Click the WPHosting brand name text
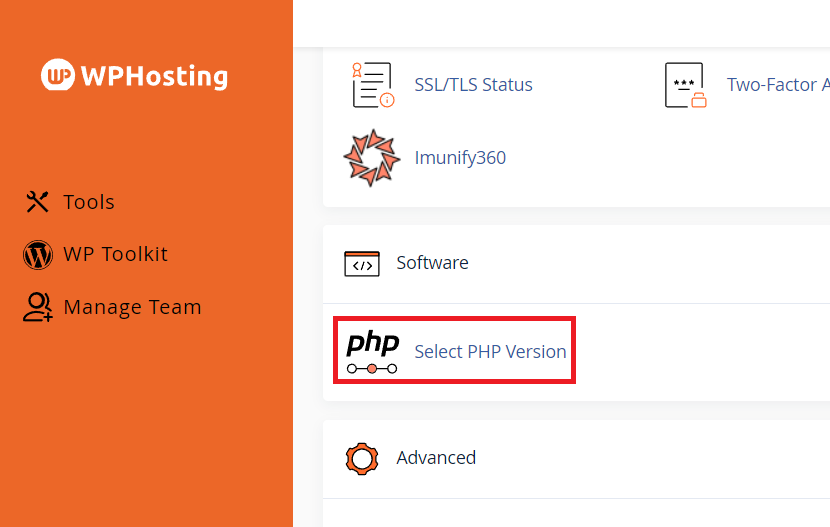The width and height of the screenshot is (830, 527). pyautogui.click(x=154, y=76)
